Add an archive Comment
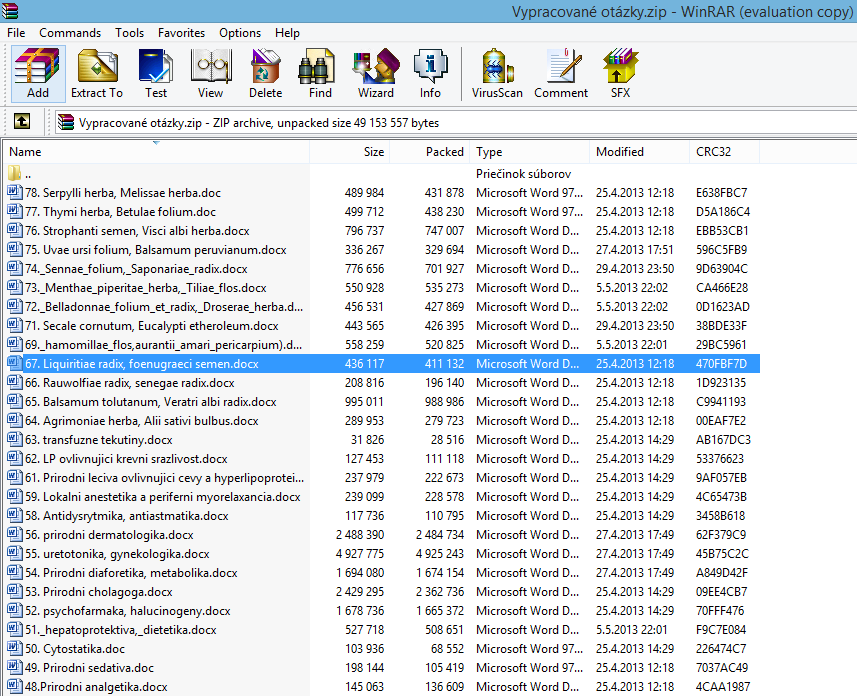The width and height of the screenshot is (857, 696). (561, 74)
